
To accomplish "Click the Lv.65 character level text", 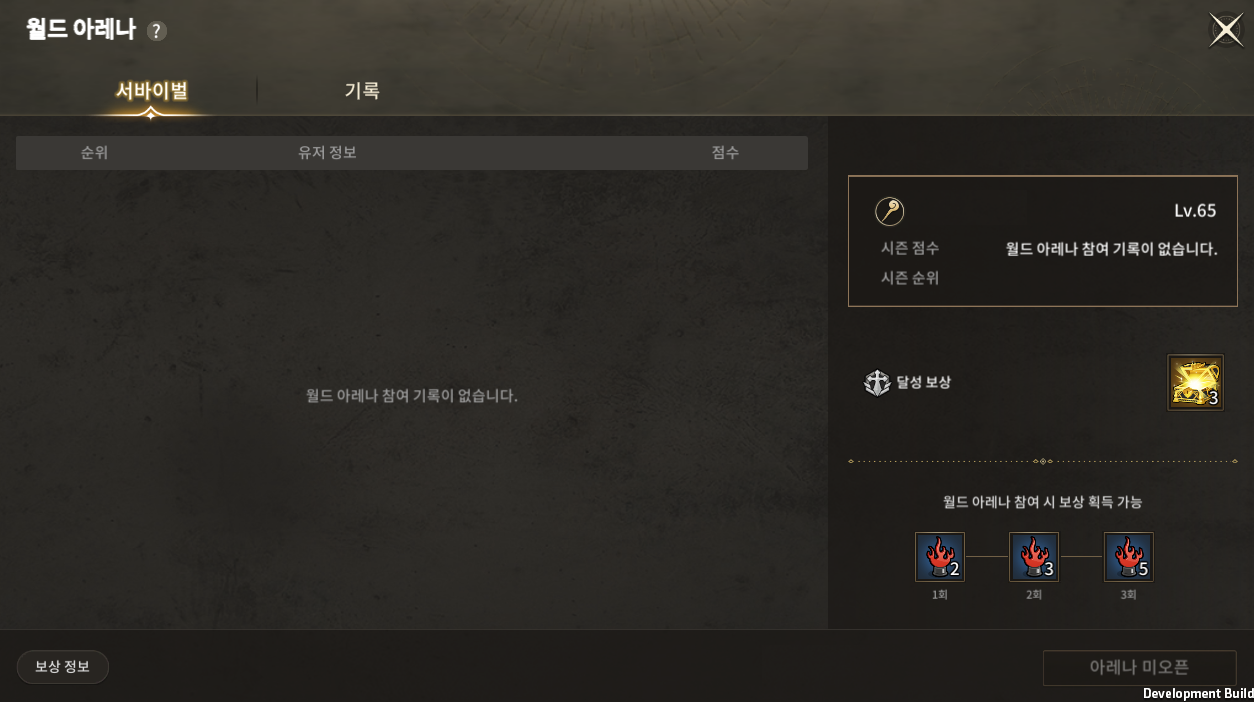I will (1195, 211).
